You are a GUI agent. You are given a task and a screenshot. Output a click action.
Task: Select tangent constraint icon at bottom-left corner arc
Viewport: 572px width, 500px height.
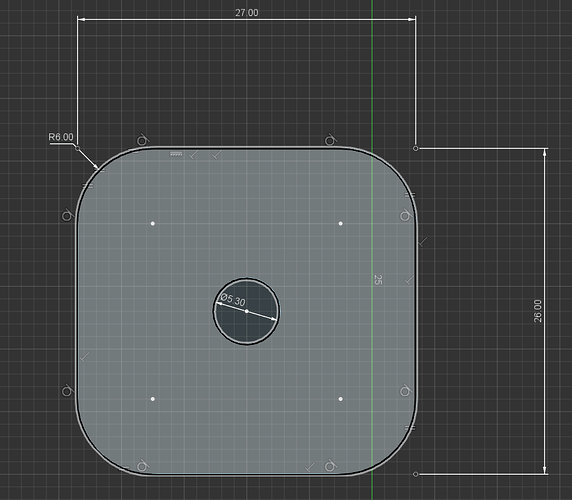click(143, 466)
